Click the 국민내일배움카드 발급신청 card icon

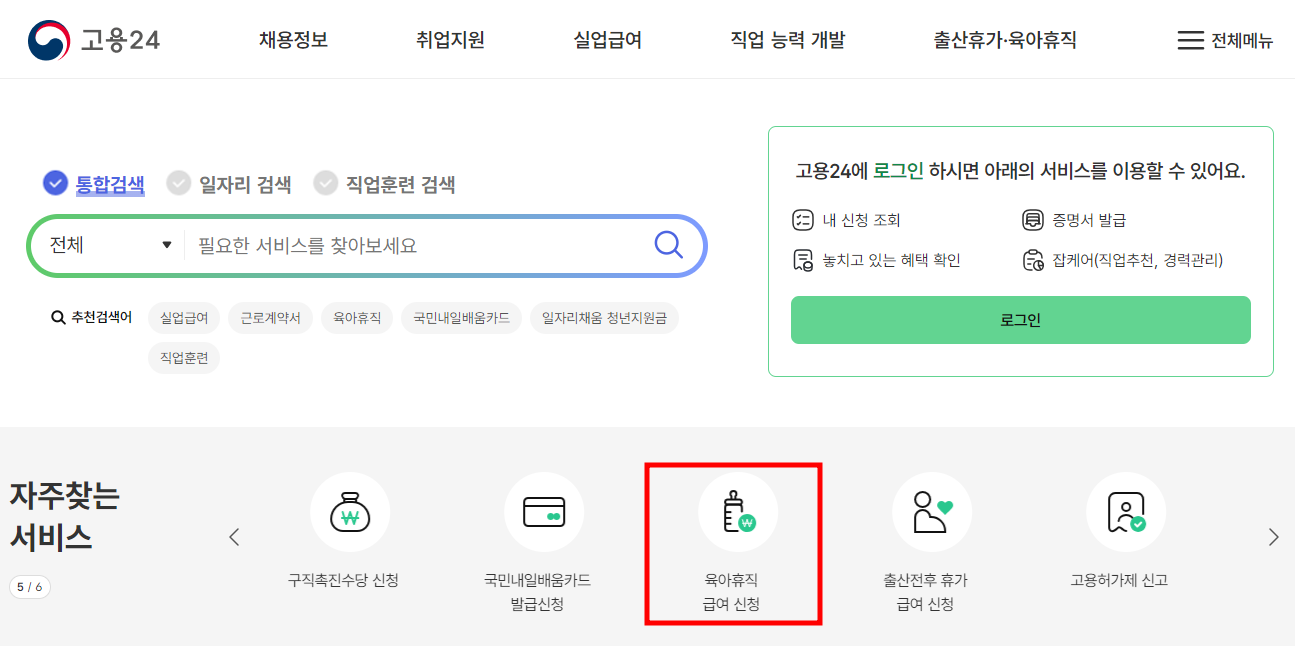544,512
